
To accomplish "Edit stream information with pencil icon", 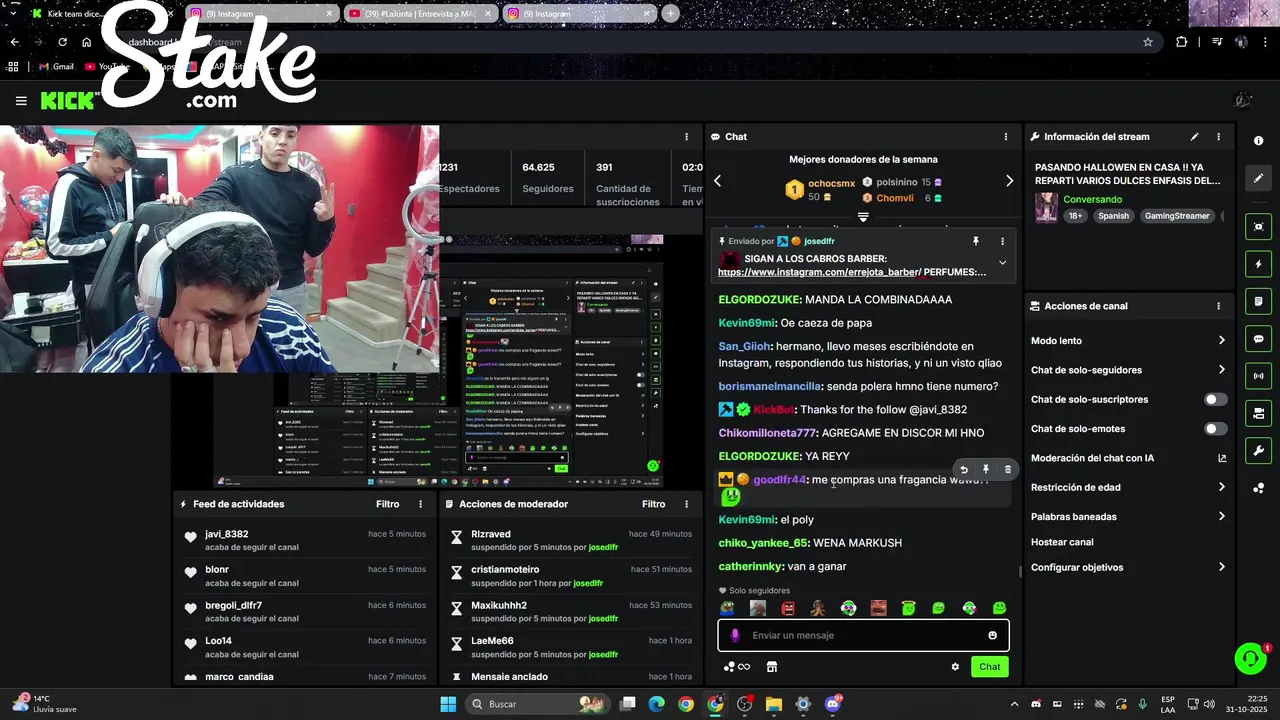I will [x=1194, y=137].
